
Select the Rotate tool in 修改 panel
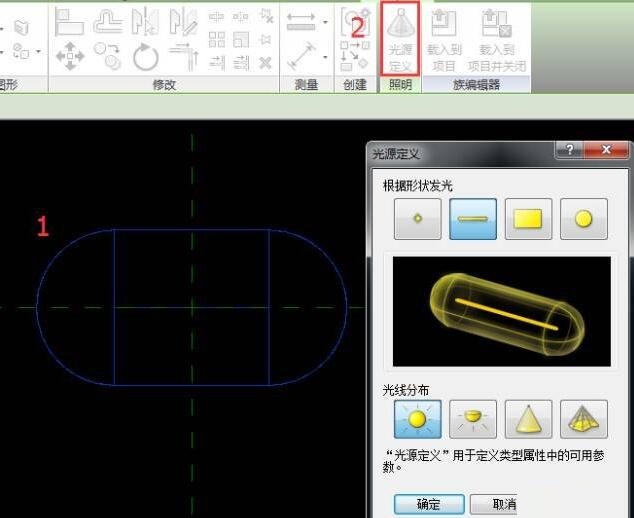(x=145, y=56)
